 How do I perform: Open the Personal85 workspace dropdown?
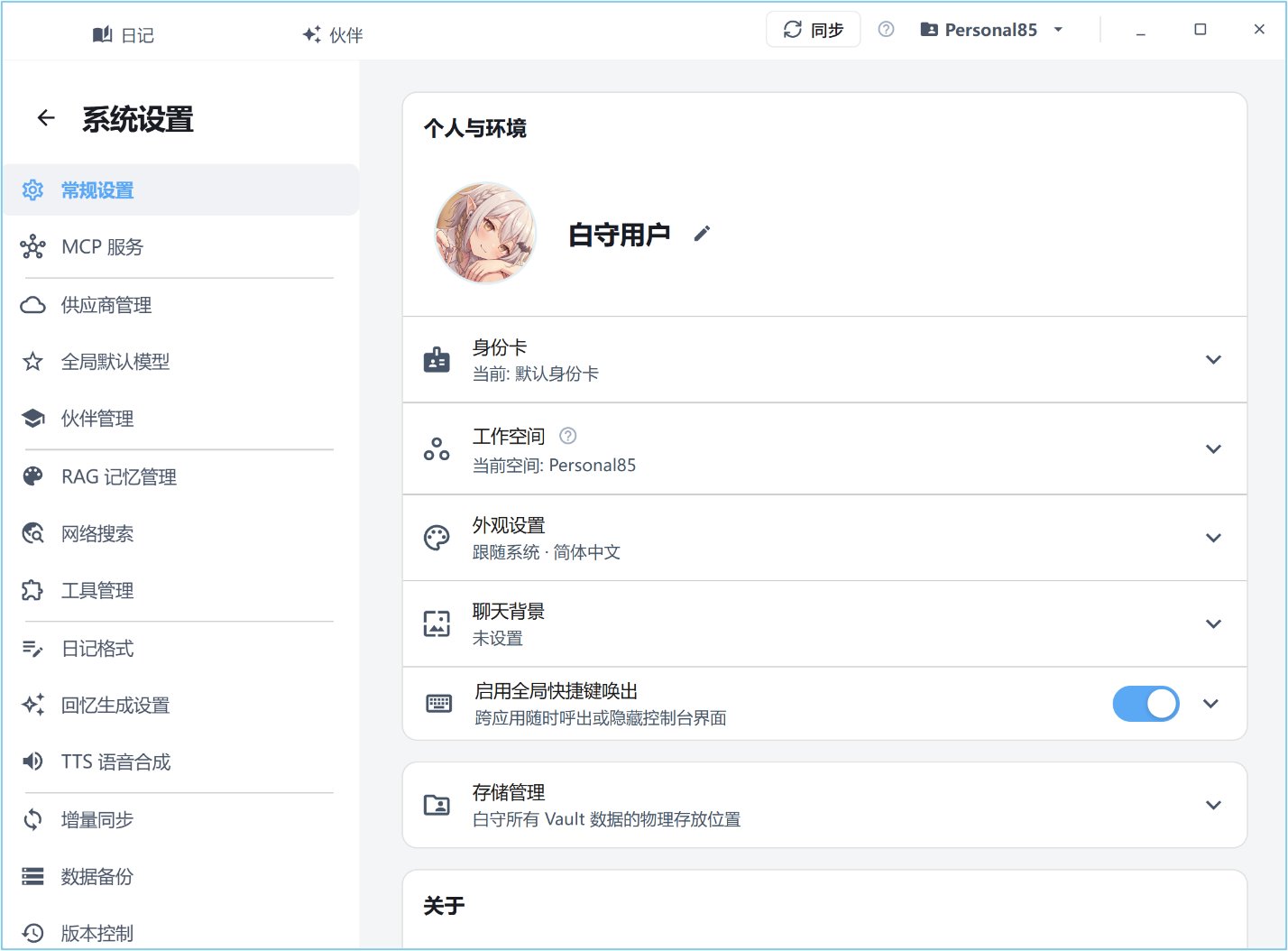pyautogui.click(x=991, y=30)
